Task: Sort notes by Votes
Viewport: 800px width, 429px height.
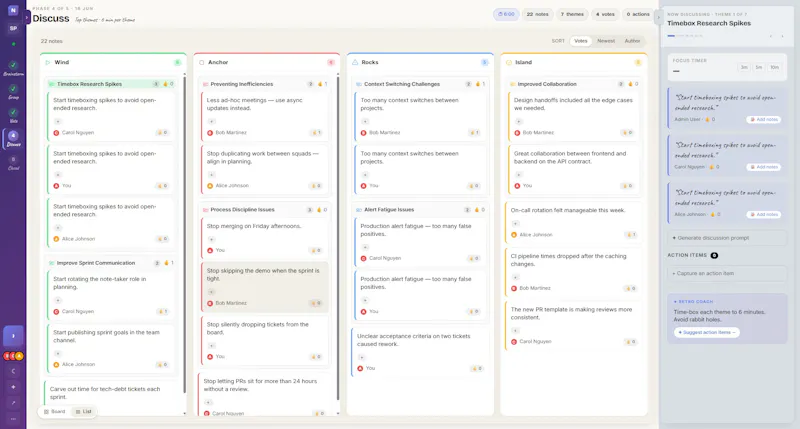Action: pos(581,41)
